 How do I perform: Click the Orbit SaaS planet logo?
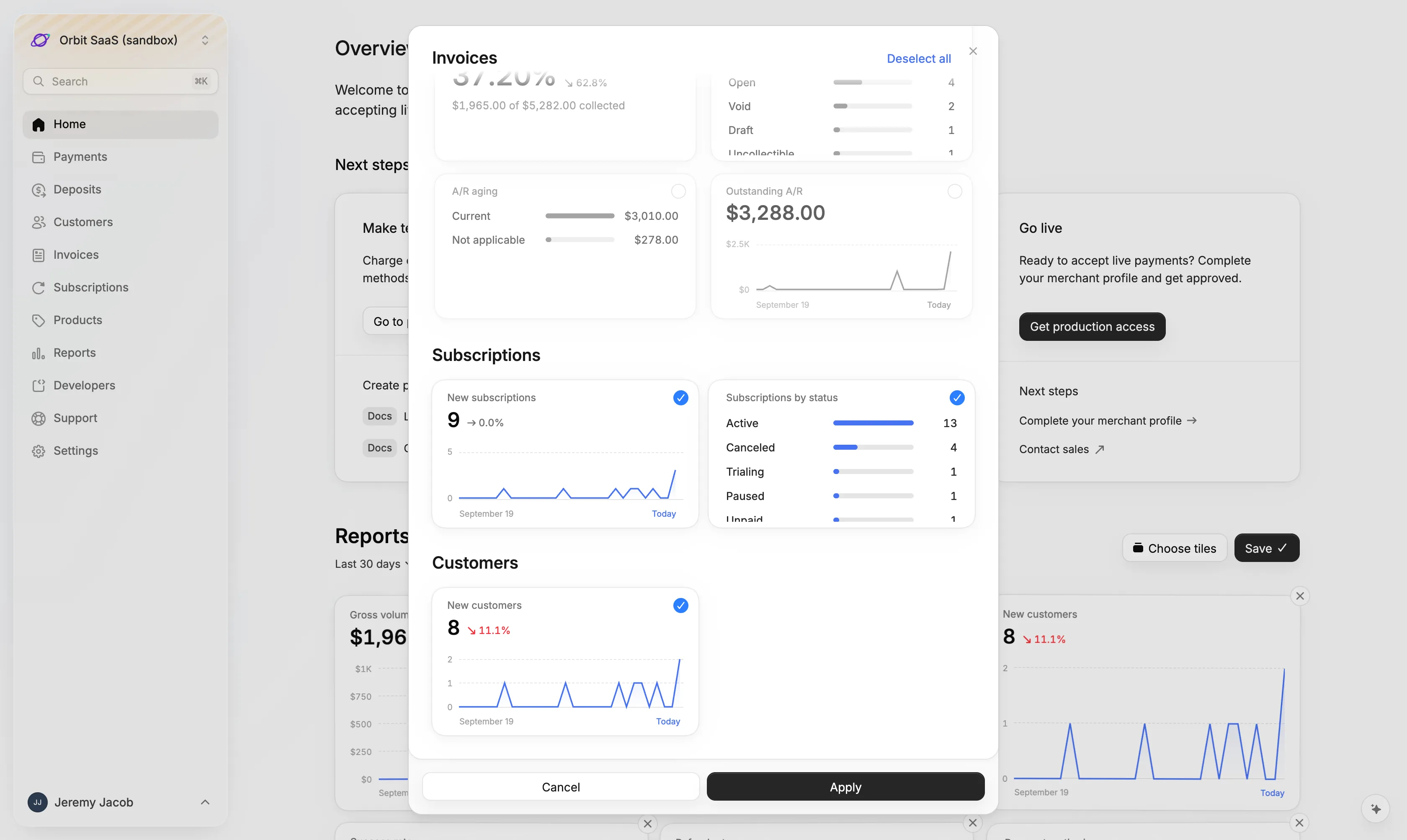tap(40, 40)
